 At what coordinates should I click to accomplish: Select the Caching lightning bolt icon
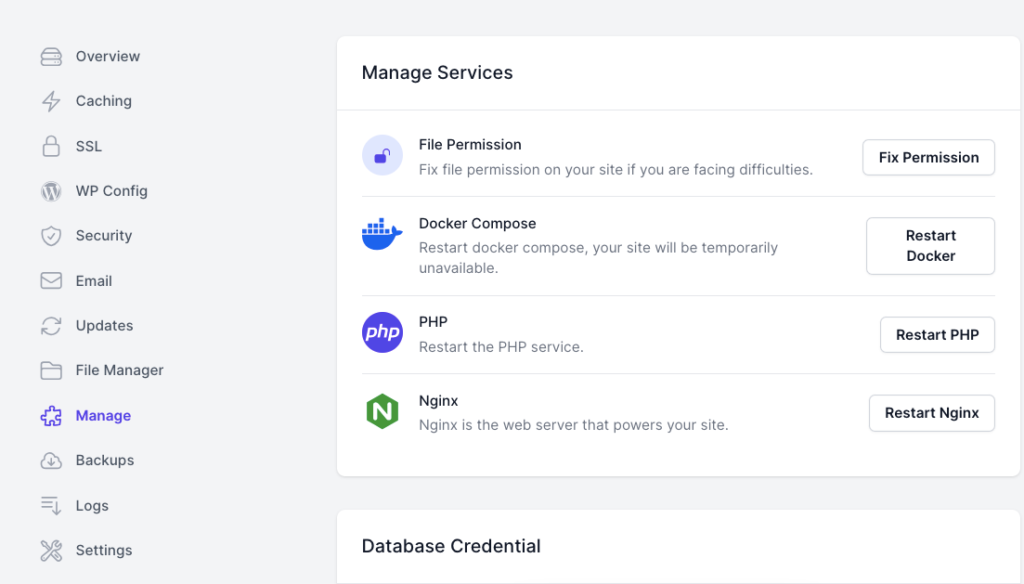click(51, 101)
